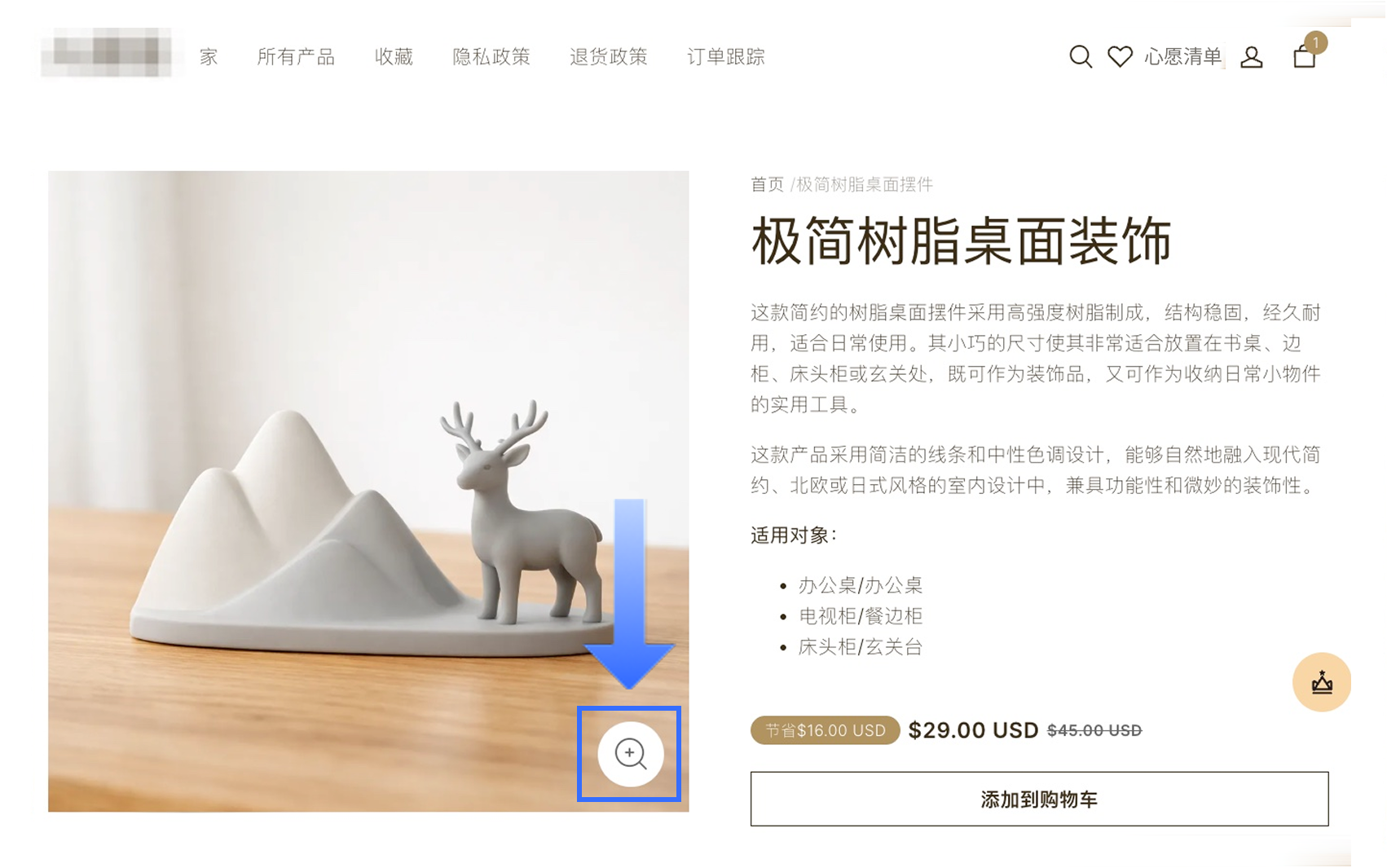Viewport: 1387px width, 868px height.
Task: Click the floating crown rewards icon
Action: pyautogui.click(x=1322, y=682)
